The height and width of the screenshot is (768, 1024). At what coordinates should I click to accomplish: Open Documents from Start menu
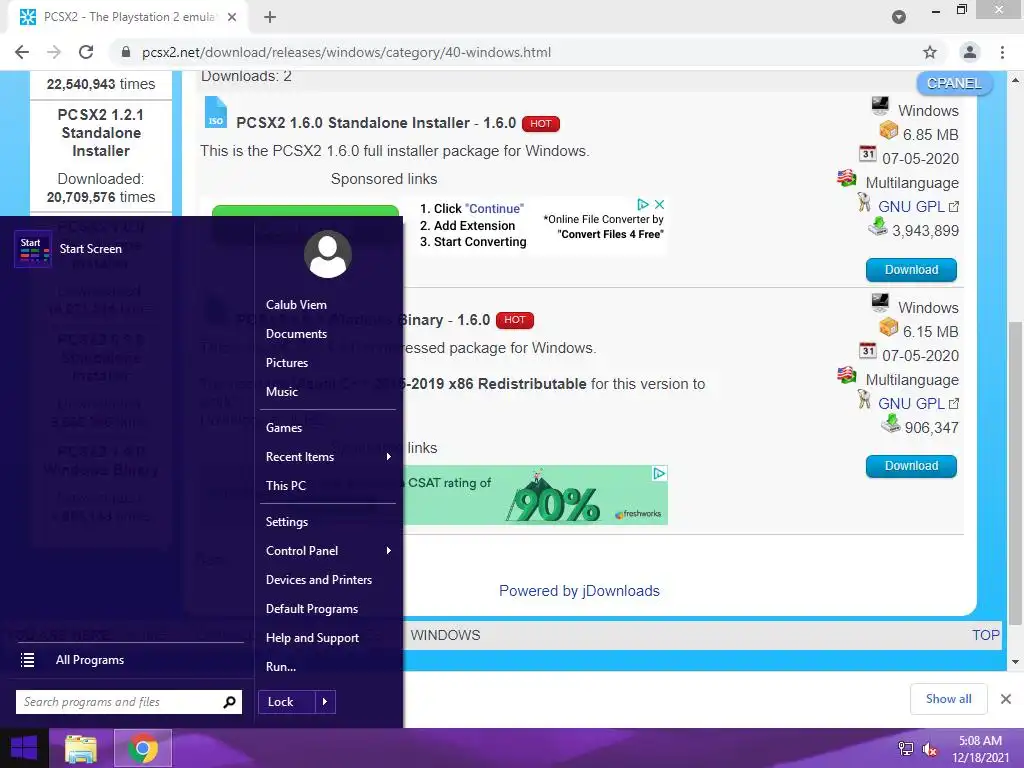(x=296, y=334)
